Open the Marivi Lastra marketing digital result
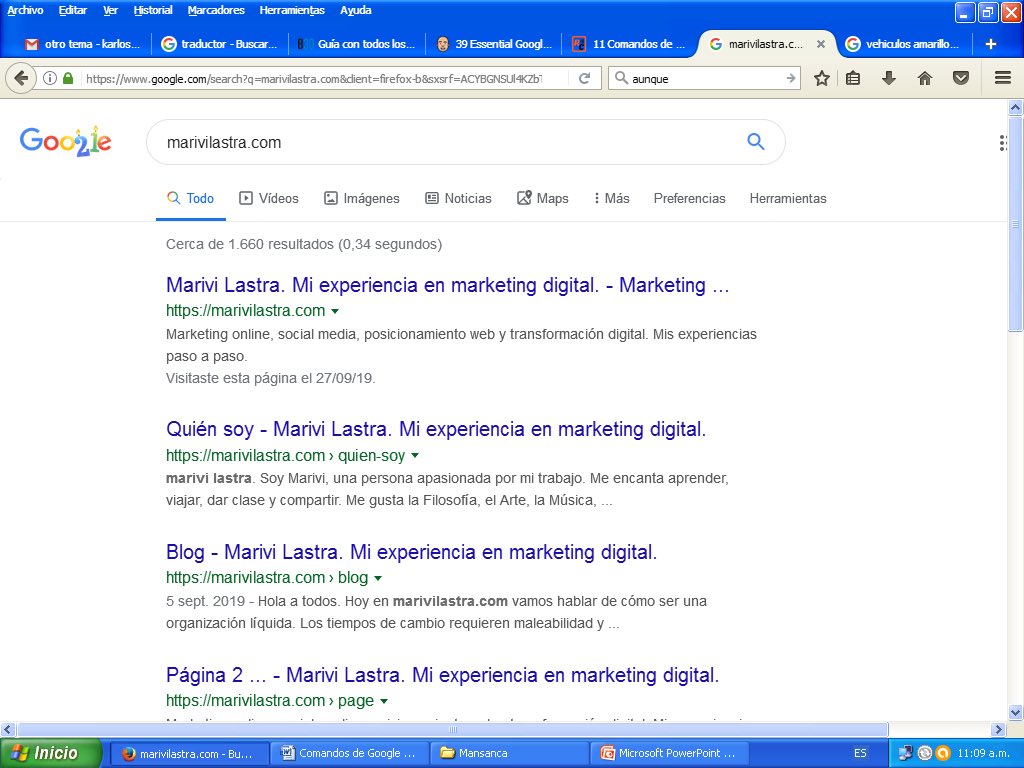The height and width of the screenshot is (768, 1024). click(447, 285)
